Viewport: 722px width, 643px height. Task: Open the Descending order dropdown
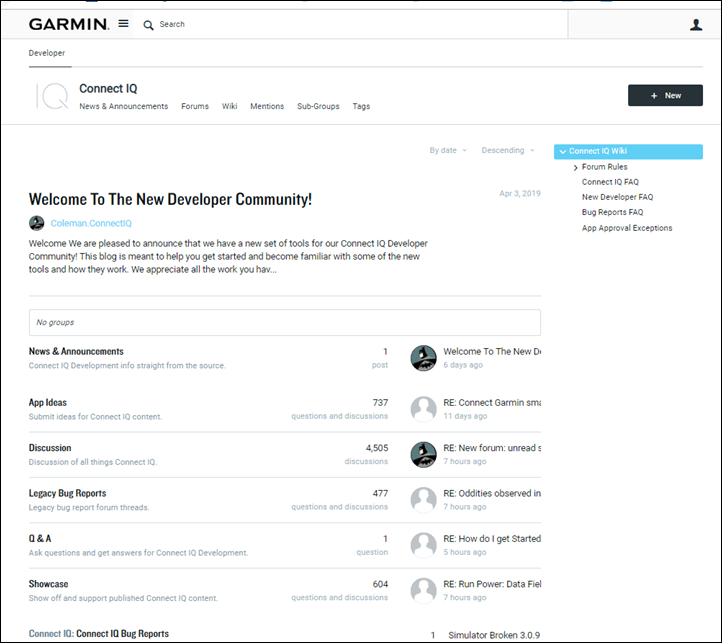(x=508, y=150)
